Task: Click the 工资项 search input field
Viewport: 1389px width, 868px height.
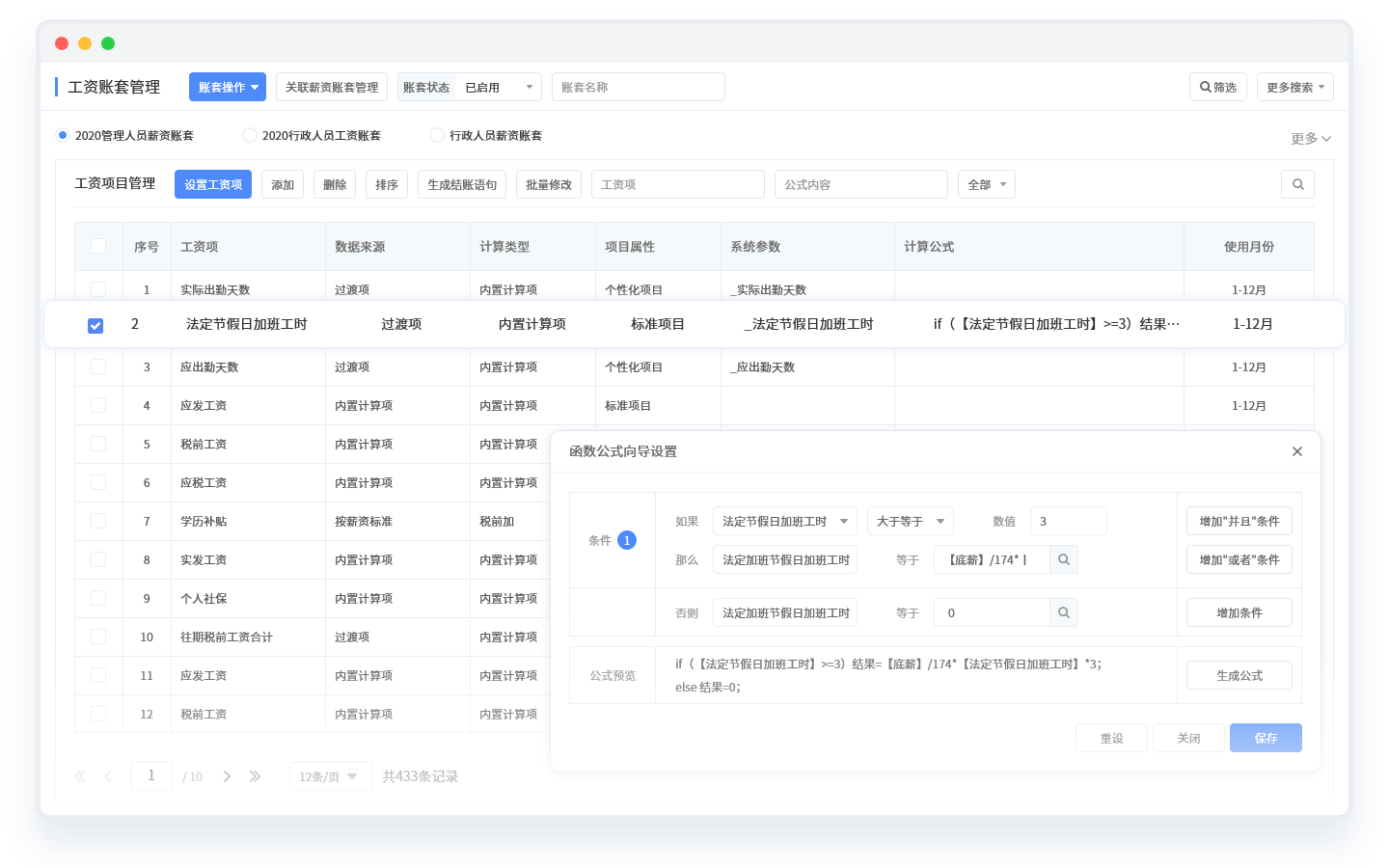Action: pos(678,184)
